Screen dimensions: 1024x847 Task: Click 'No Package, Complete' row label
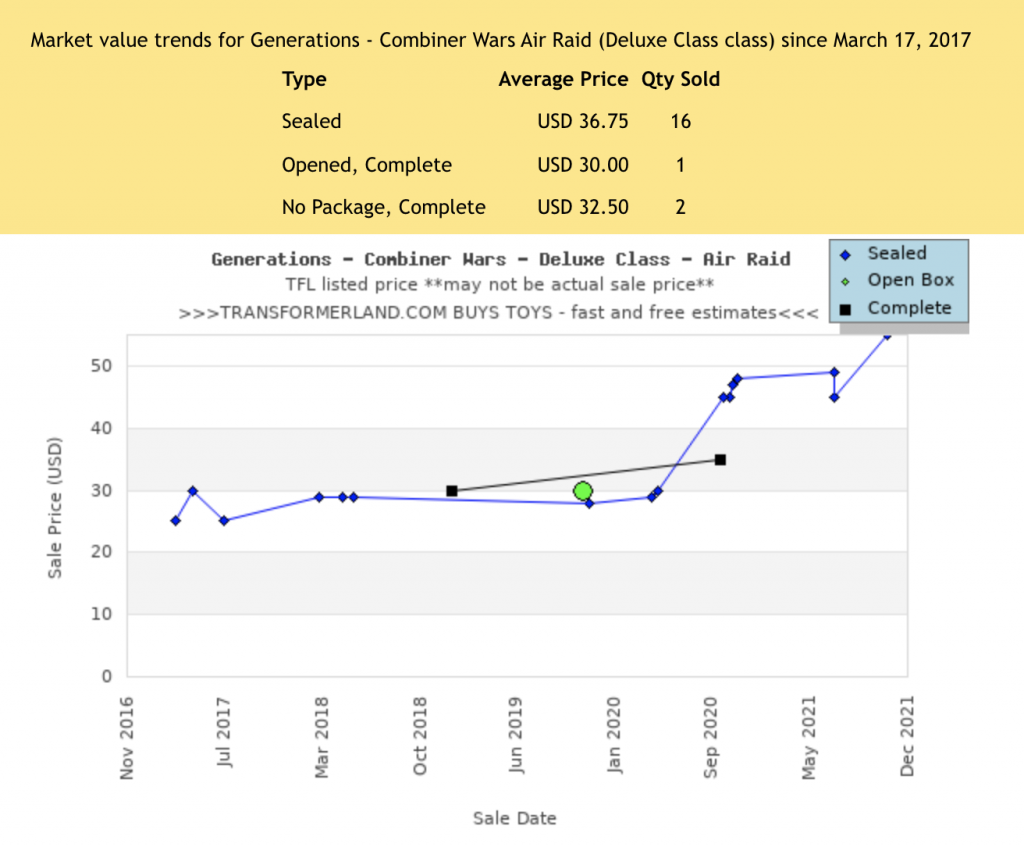(383, 208)
